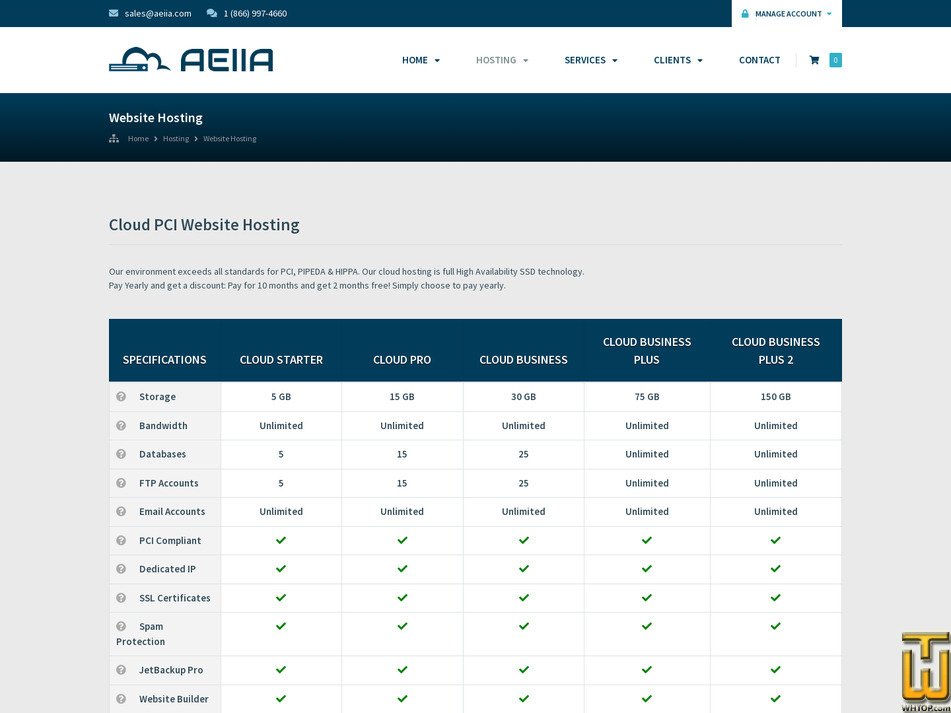
Task: Go to the Contact page
Action: [759, 60]
